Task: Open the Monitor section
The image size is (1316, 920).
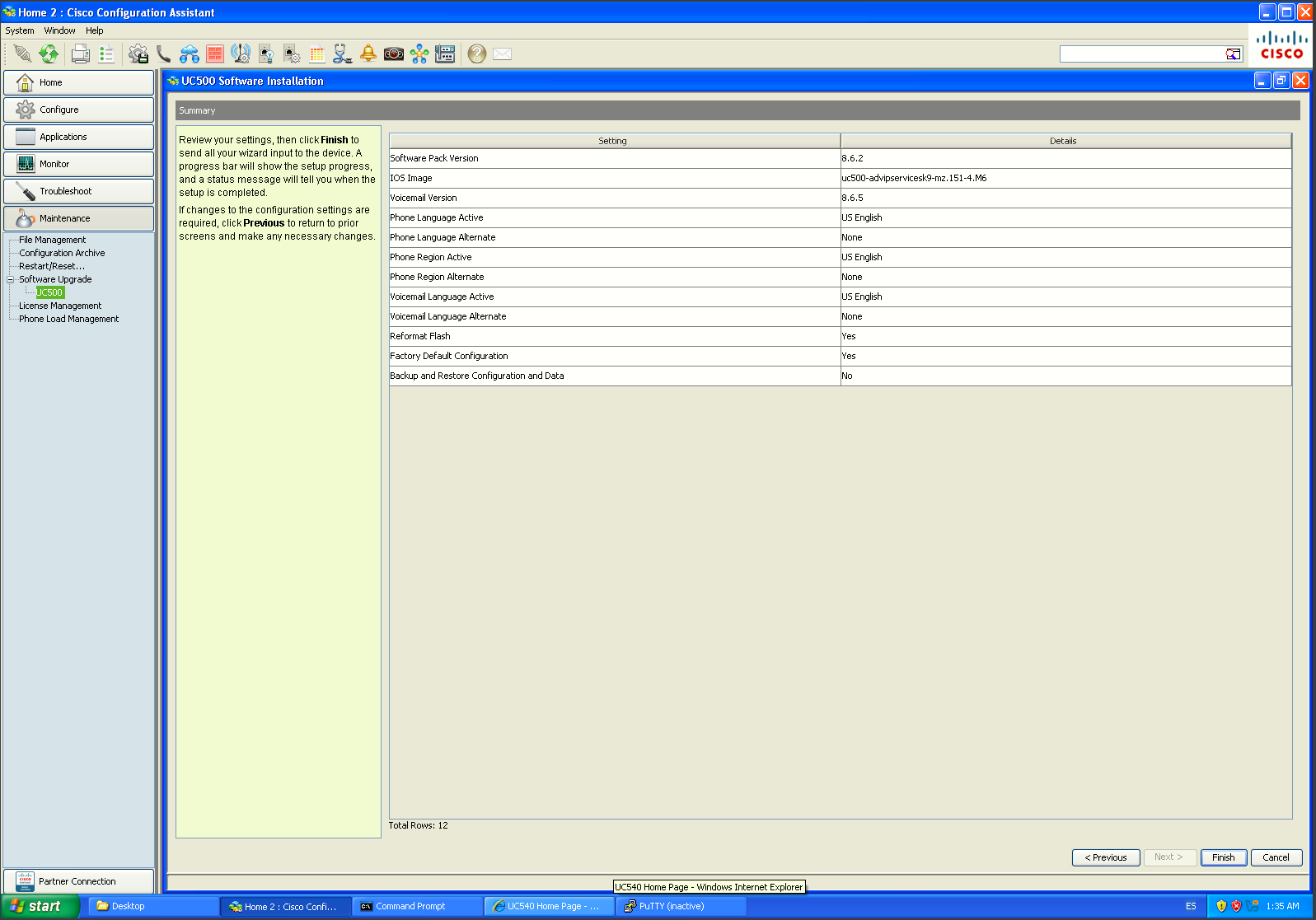Action: coord(78,164)
